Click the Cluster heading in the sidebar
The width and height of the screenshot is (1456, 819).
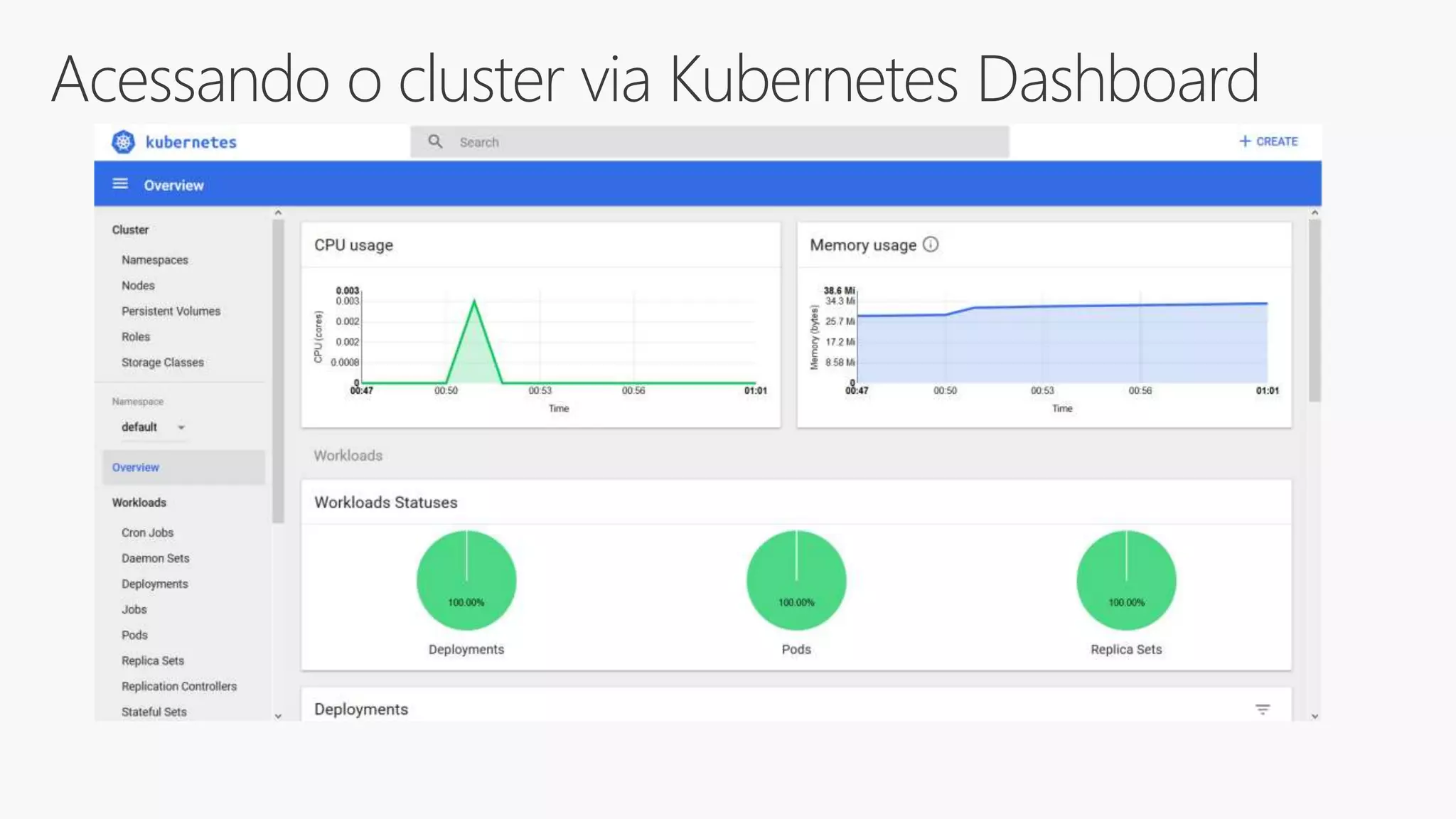(x=130, y=230)
